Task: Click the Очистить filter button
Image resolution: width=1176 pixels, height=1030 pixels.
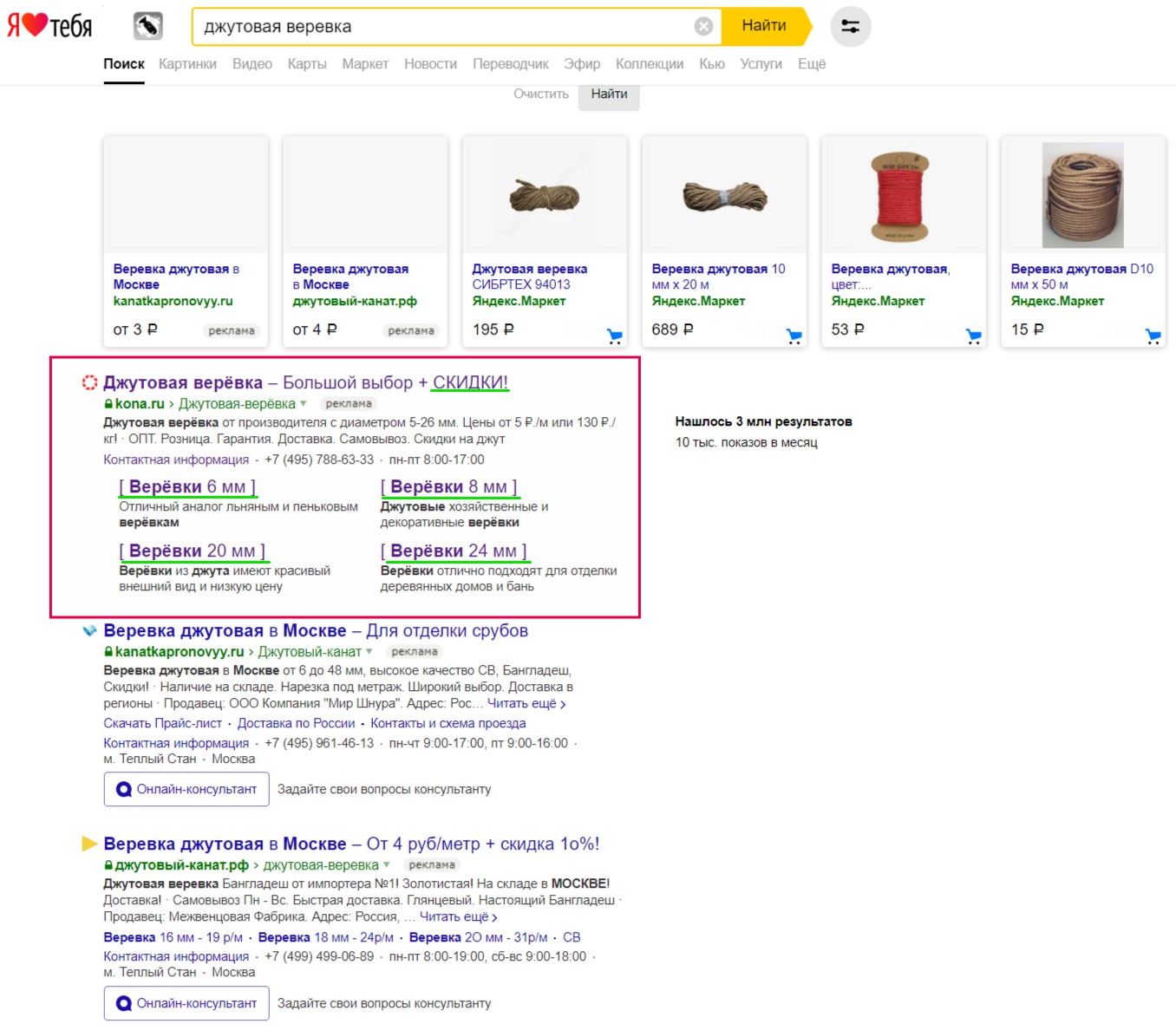Action: click(541, 94)
